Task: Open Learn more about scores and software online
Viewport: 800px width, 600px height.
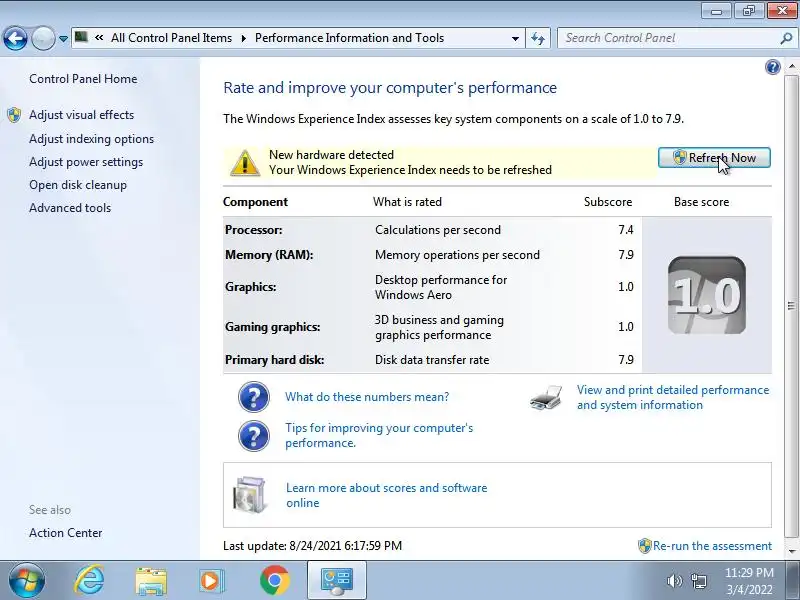Action: (x=386, y=495)
